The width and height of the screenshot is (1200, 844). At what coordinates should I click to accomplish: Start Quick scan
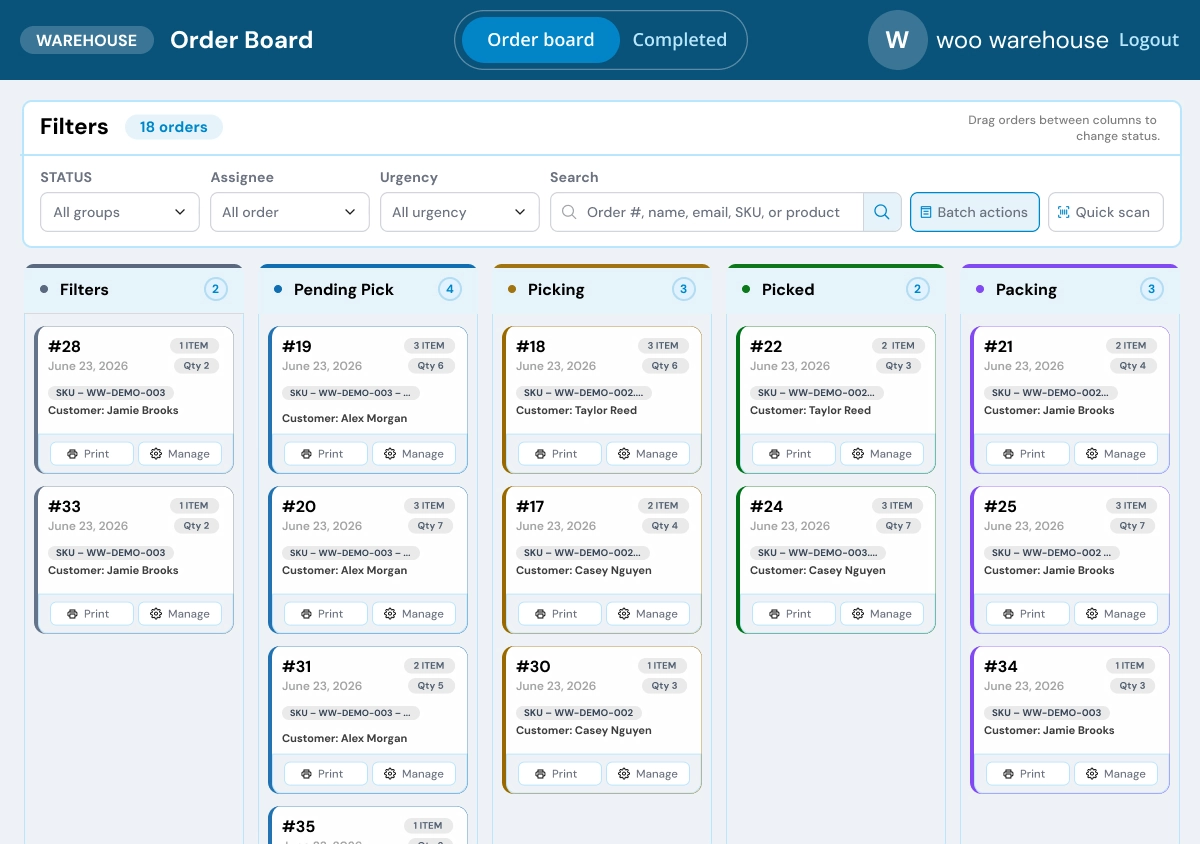click(1106, 212)
